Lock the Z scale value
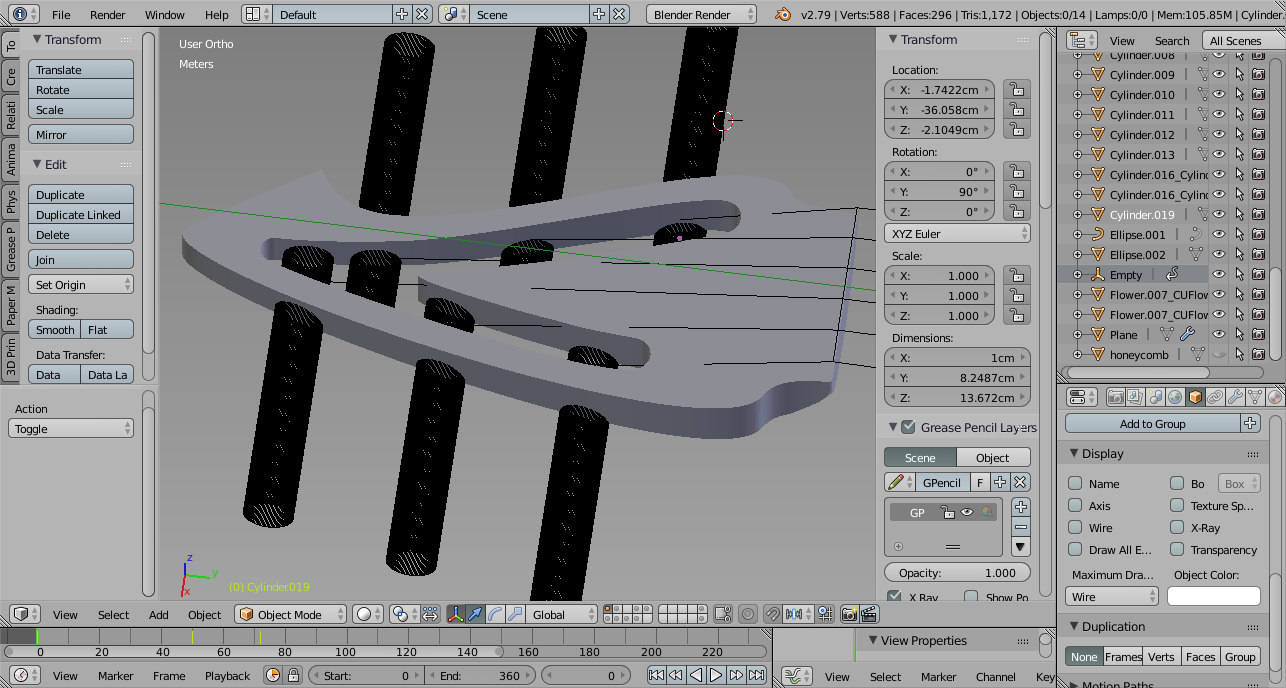Screen dimensions: 1286x688 click(x=1016, y=315)
